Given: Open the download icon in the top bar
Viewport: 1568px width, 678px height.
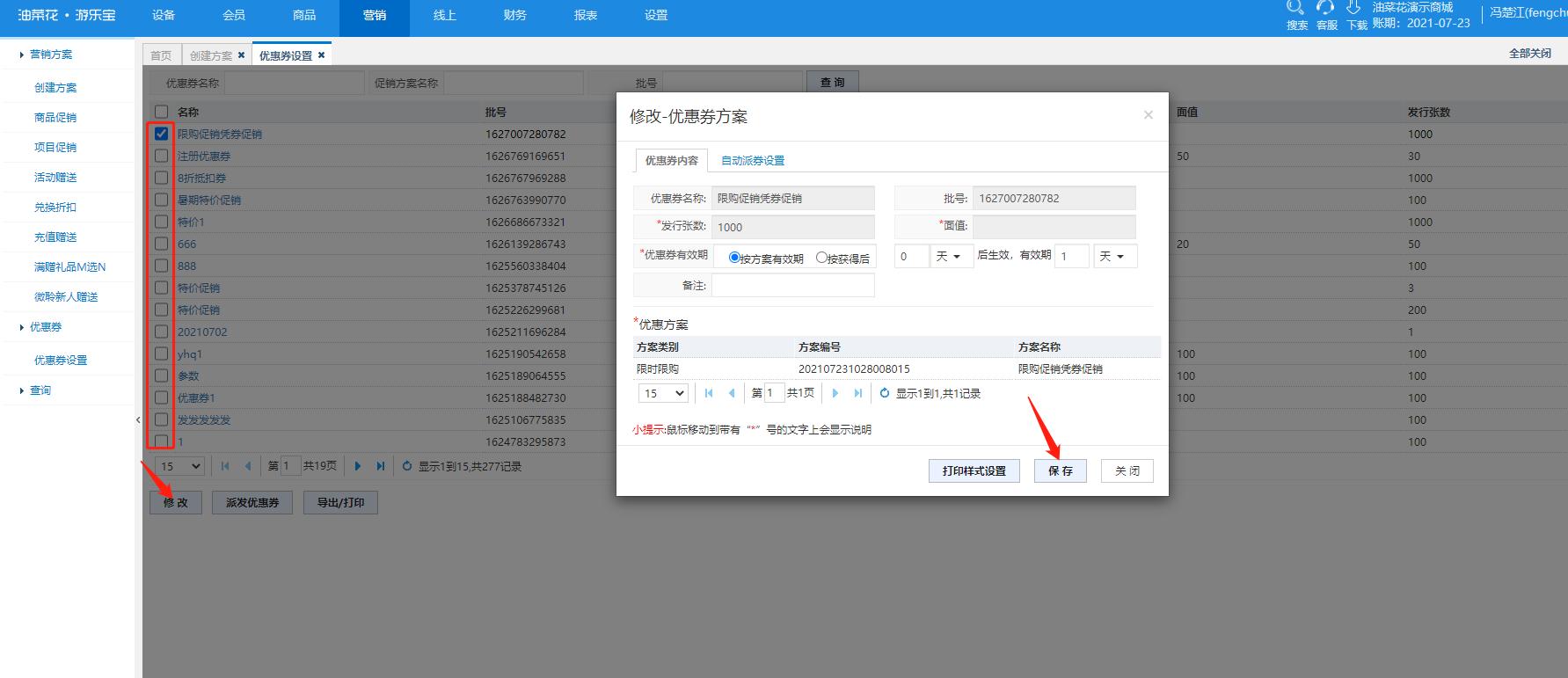Looking at the screenshot, I should tap(1354, 8).
